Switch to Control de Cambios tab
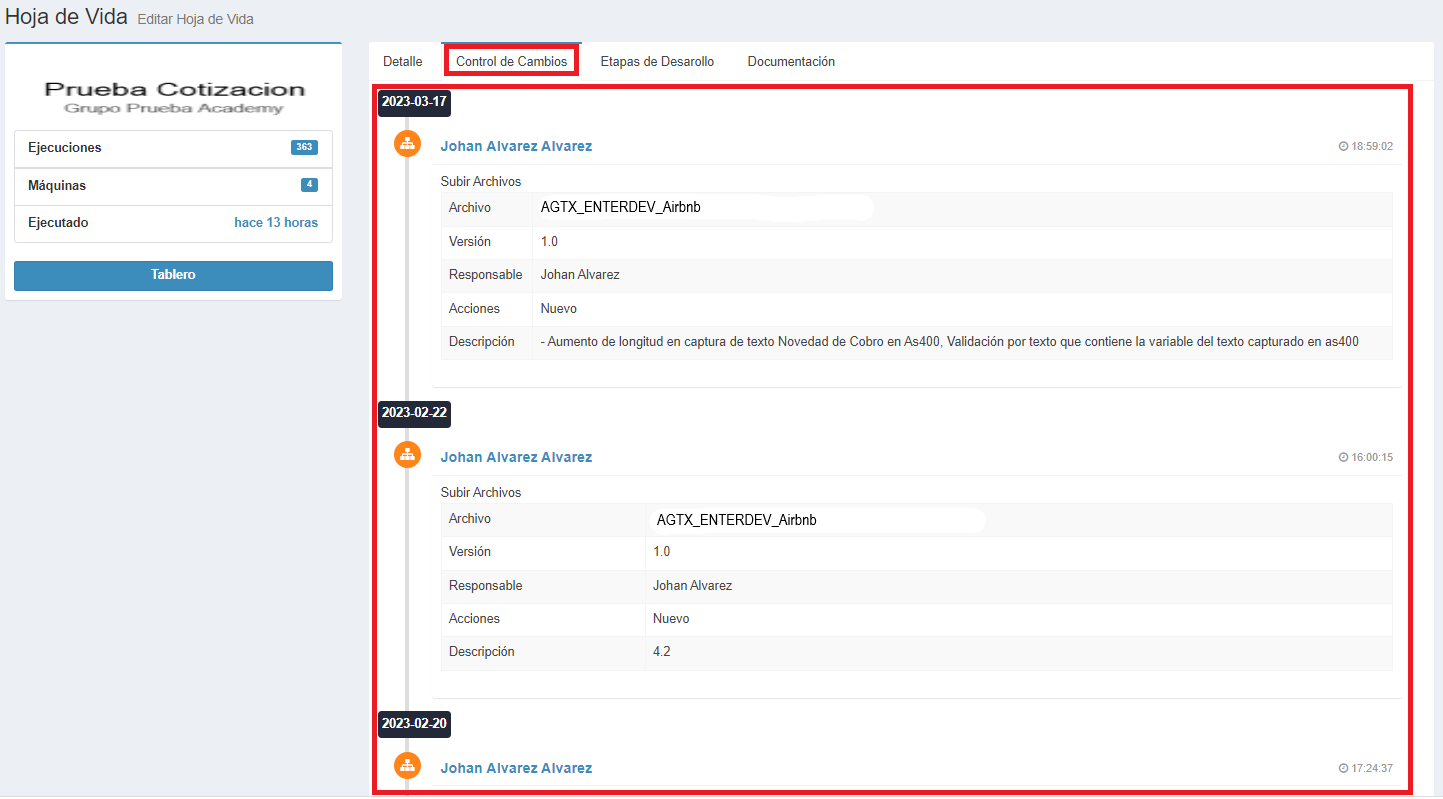The width and height of the screenshot is (1443, 799). (x=511, y=61)
